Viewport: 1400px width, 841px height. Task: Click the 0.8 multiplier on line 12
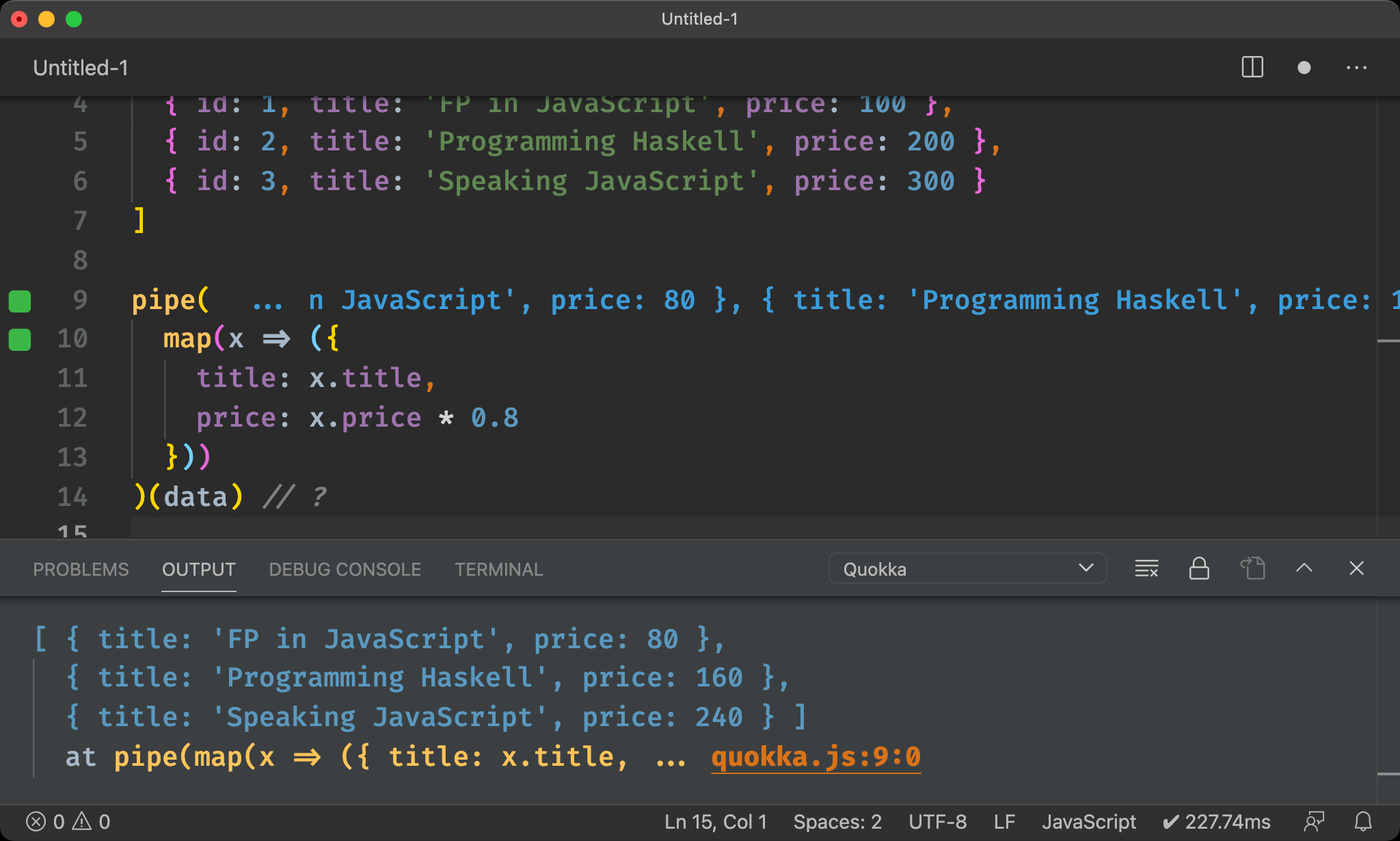click(495, 418)
